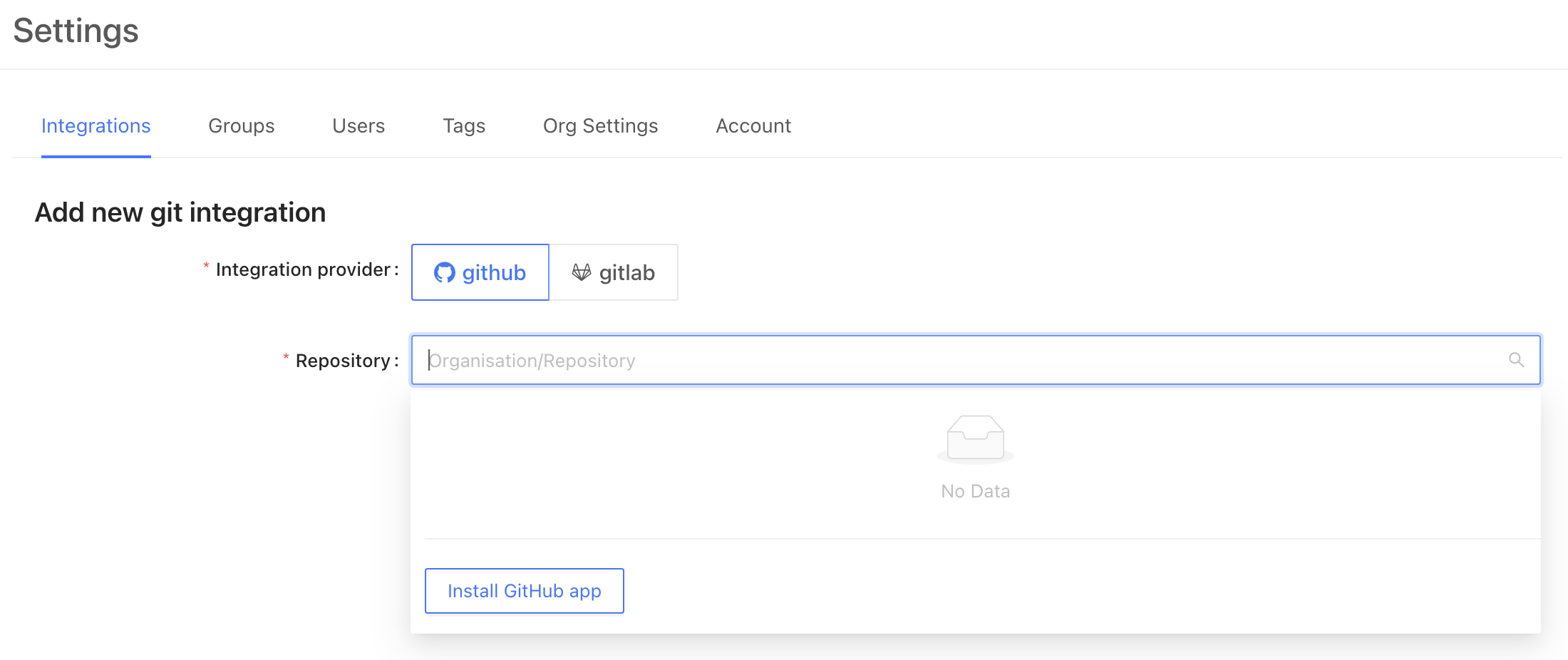
Task: Go to the Users tab
Action: 359,125
